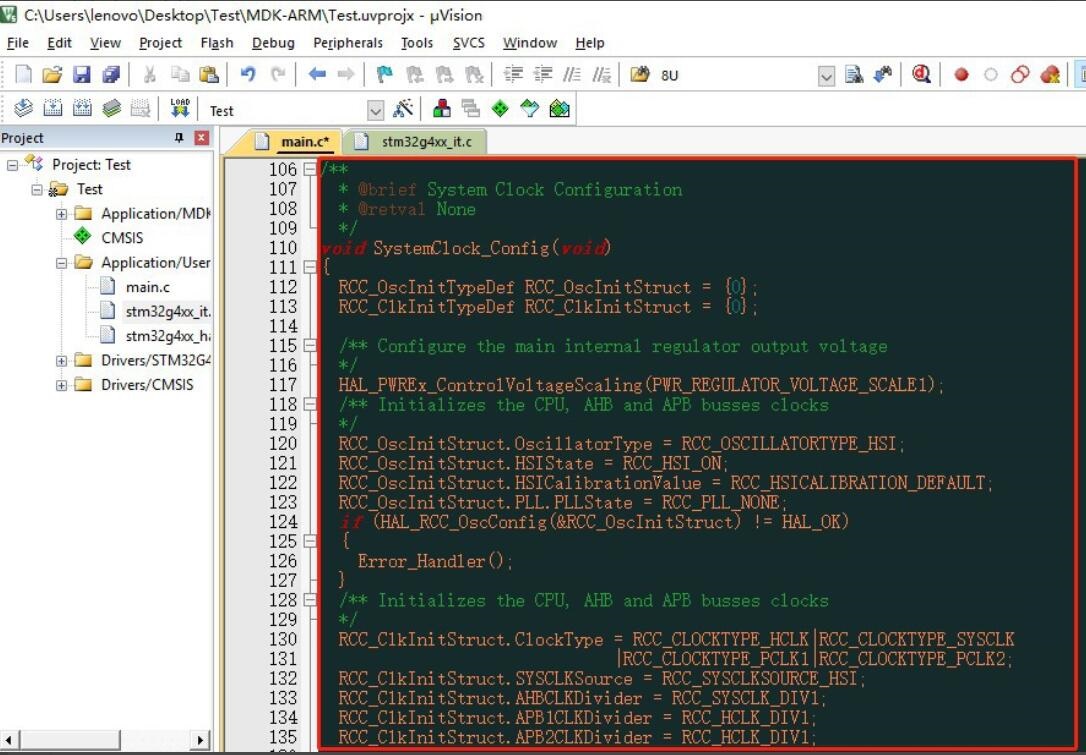This screenshot has width=1086, height=755.
Task: Pin the Project panel with pushpin
Action: [180, 138]
